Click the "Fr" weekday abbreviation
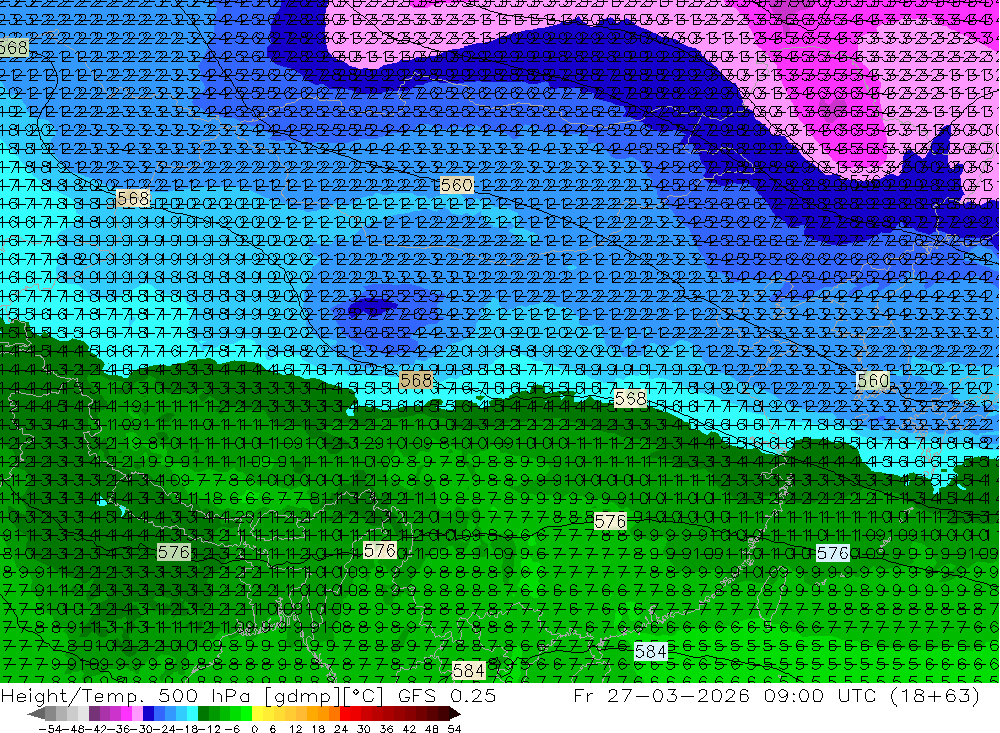This screenshot has width=1000, height=733. coord(585,695)
